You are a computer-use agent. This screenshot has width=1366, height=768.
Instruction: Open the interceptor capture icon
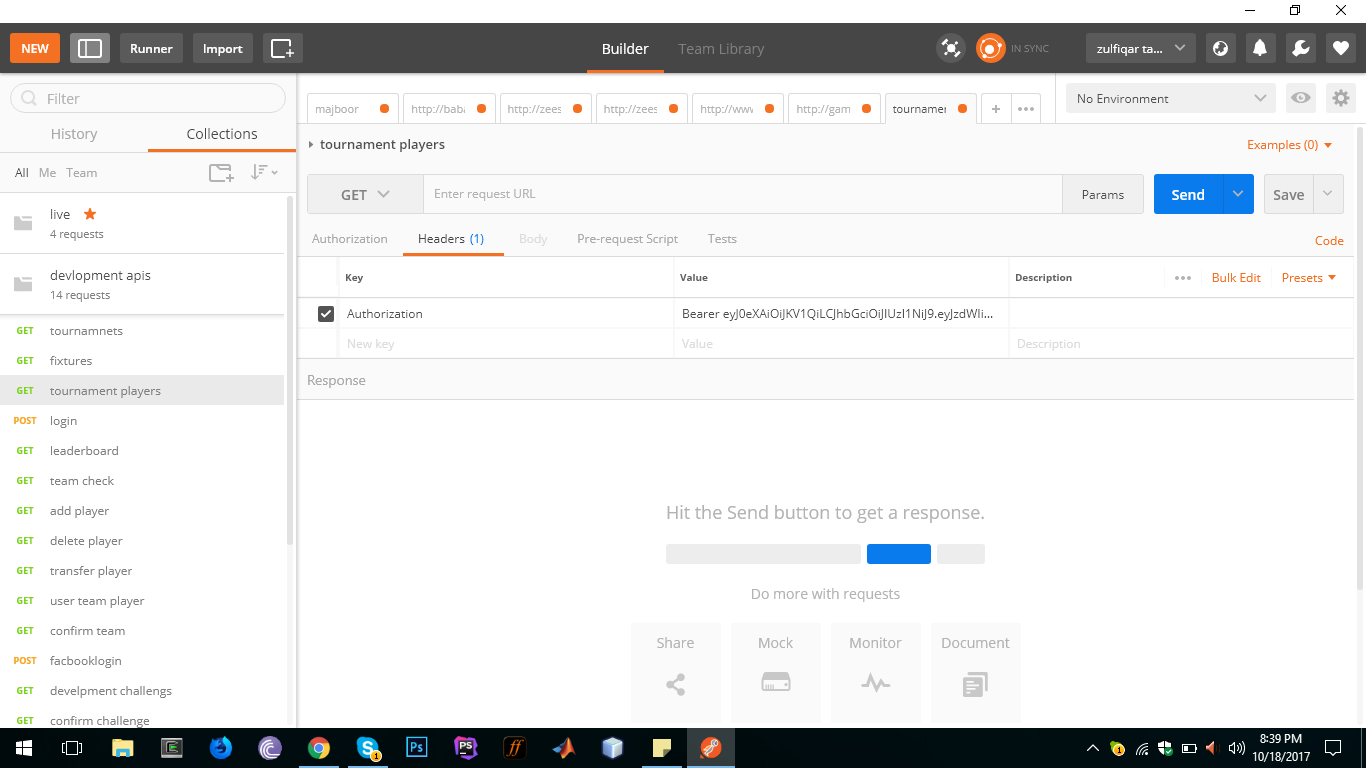[x=950, y=48]
